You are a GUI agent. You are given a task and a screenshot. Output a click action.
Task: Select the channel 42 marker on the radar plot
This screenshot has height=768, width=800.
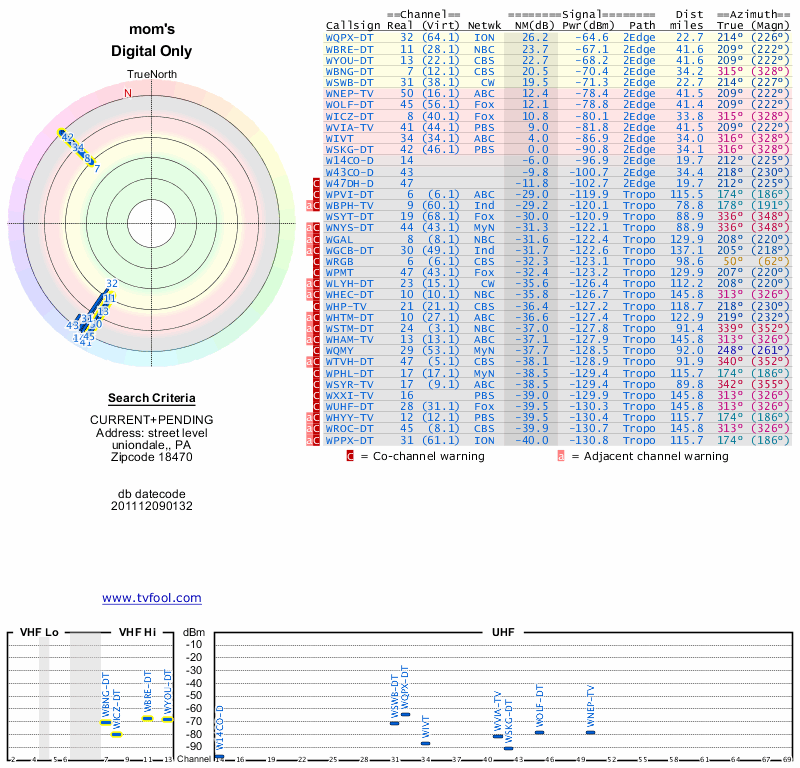coord(68,137)
